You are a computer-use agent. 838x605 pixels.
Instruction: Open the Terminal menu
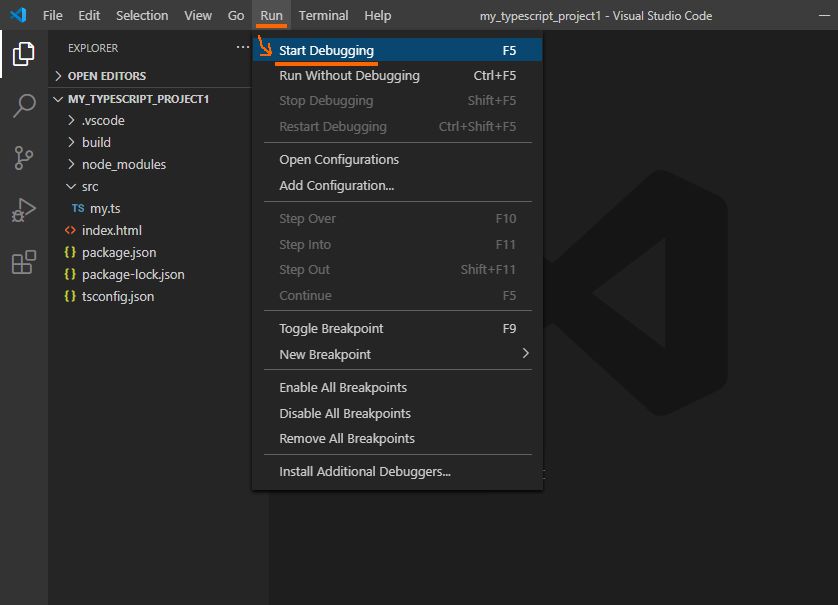323,15
